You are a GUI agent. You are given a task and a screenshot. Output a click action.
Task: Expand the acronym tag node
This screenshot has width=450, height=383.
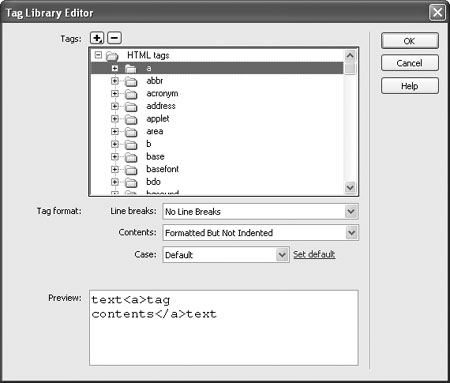click(115, 94)
